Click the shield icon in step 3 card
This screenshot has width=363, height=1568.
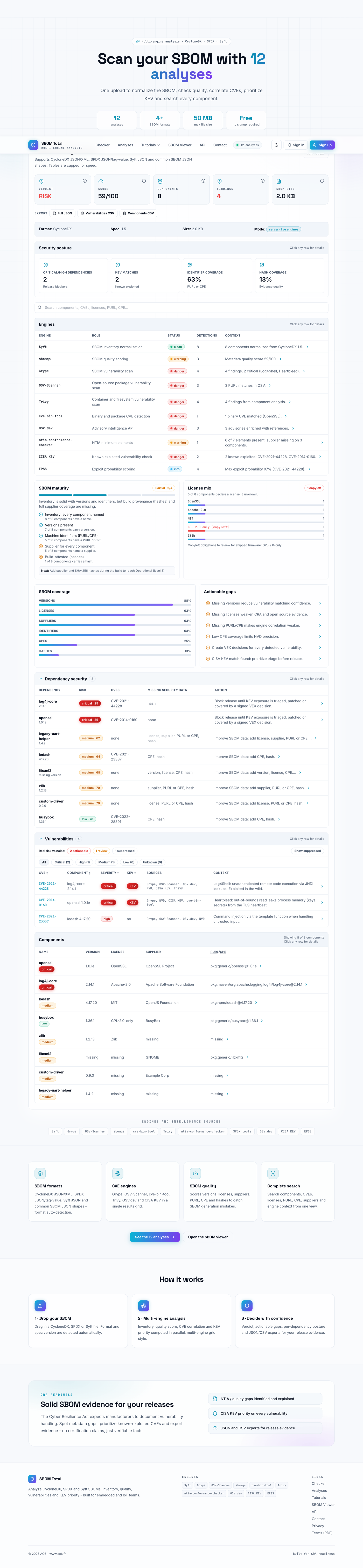click(247, 1306)
